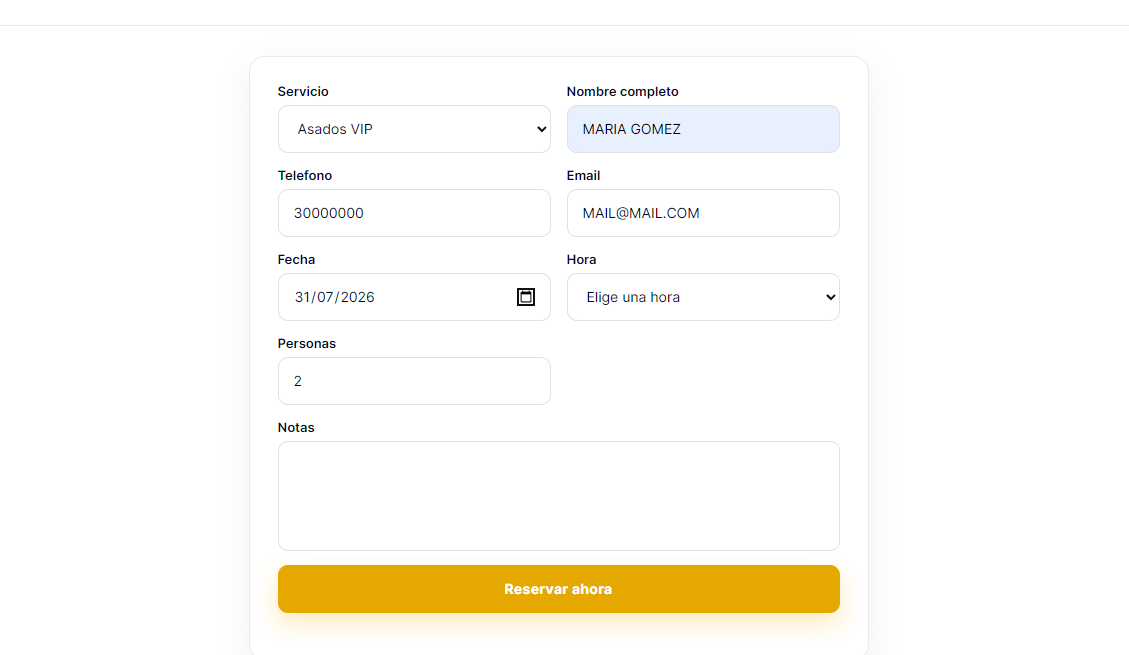Click the chevron arrow of the Hora select

(x=830, y=297)
